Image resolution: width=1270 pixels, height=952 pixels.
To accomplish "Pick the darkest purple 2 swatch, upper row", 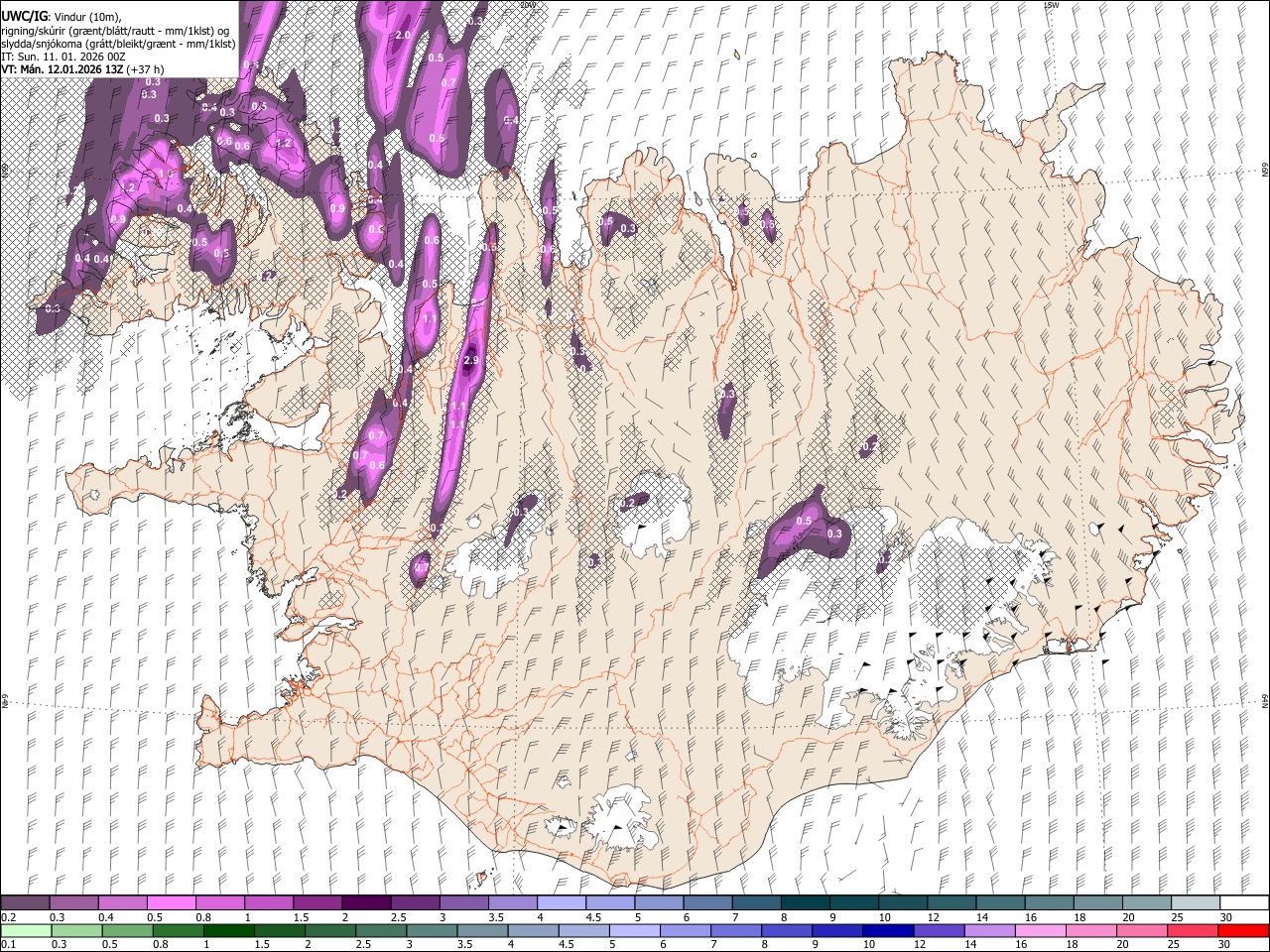I will click(365, 902).
